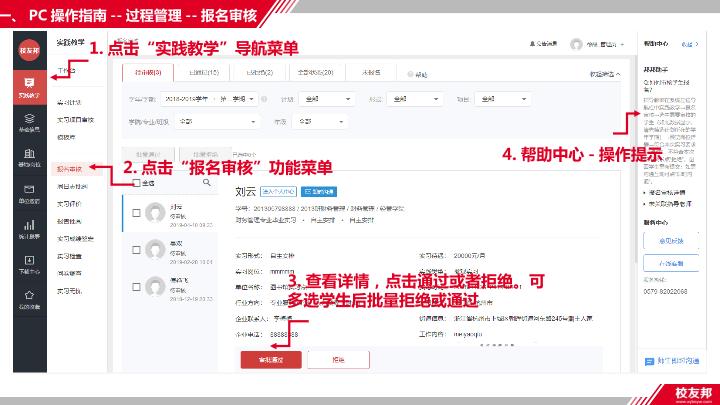Select 报名审核 in the left function menu

point(70,169)
